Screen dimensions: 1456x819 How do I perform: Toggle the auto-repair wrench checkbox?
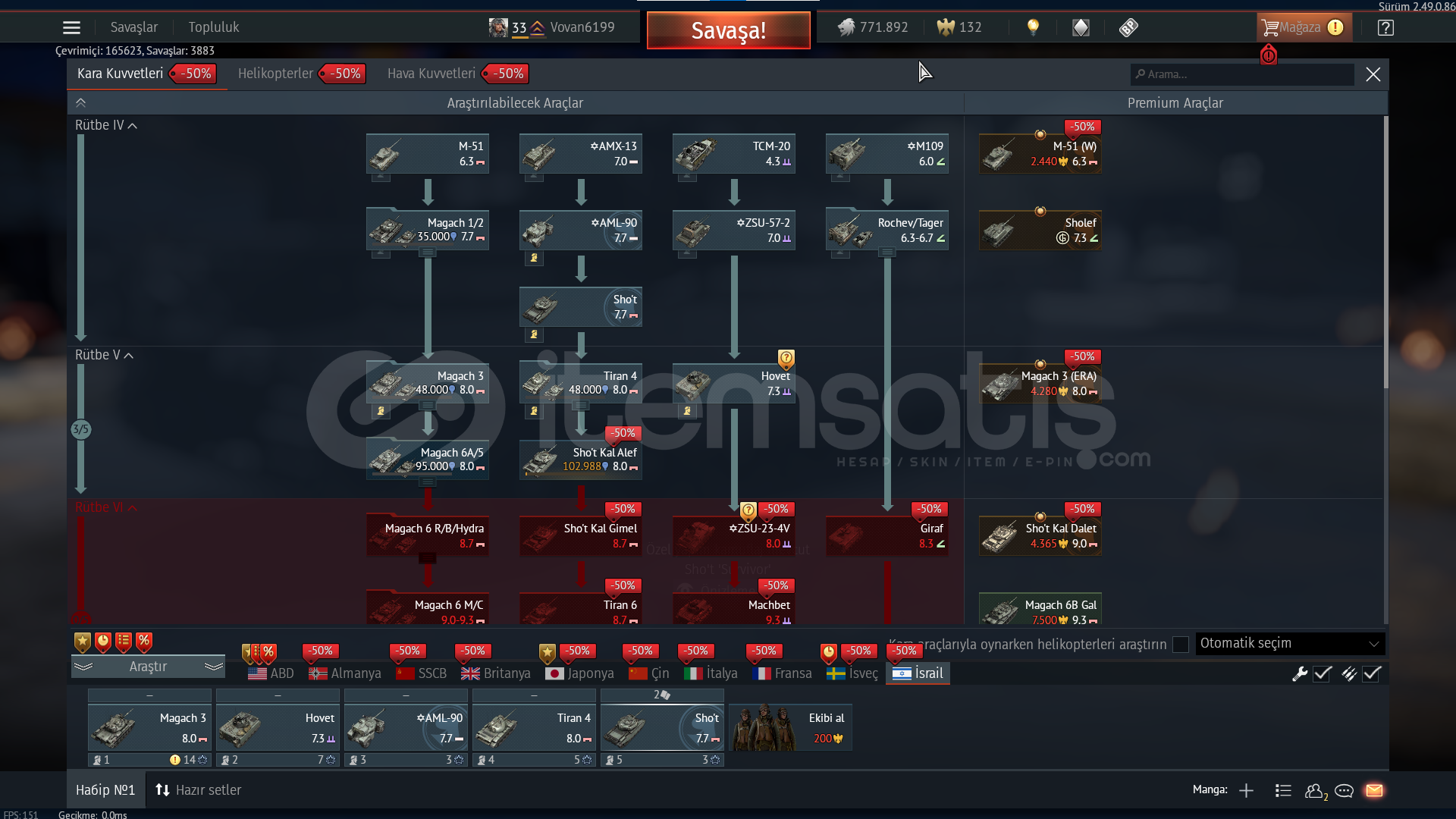tap(1323, 673)
